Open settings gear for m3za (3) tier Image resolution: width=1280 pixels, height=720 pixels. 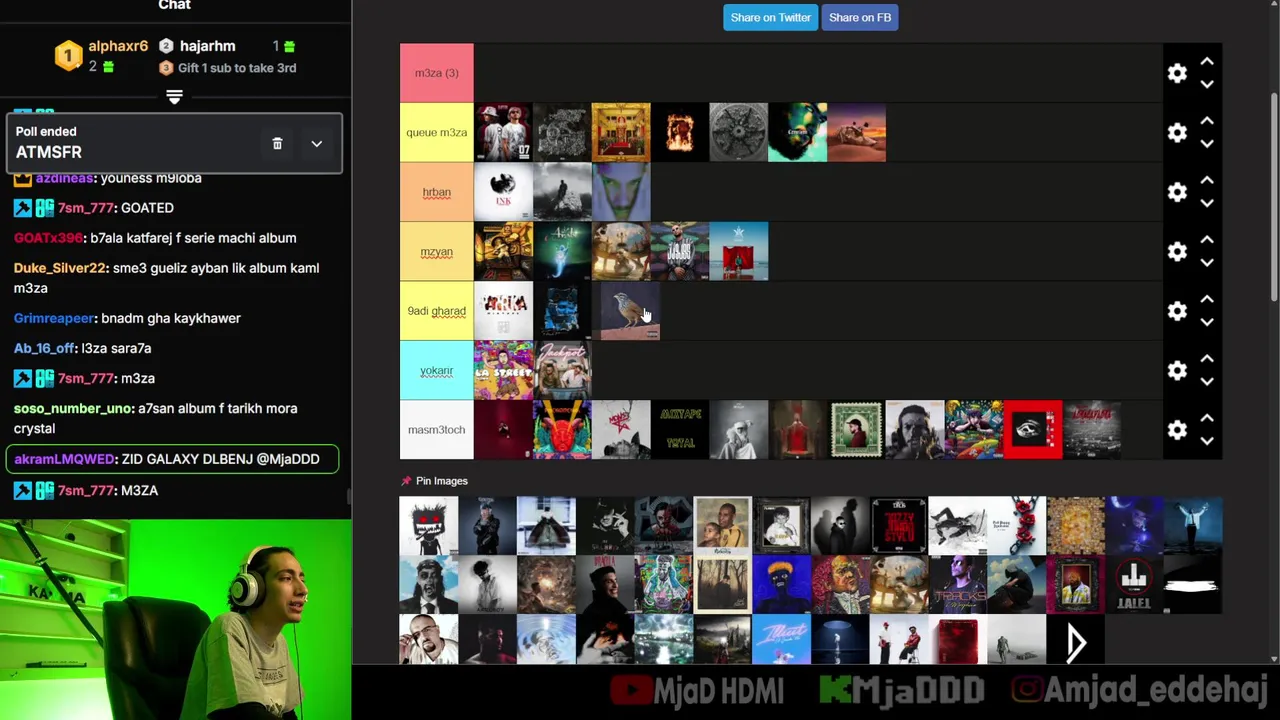pos(1177,73)
